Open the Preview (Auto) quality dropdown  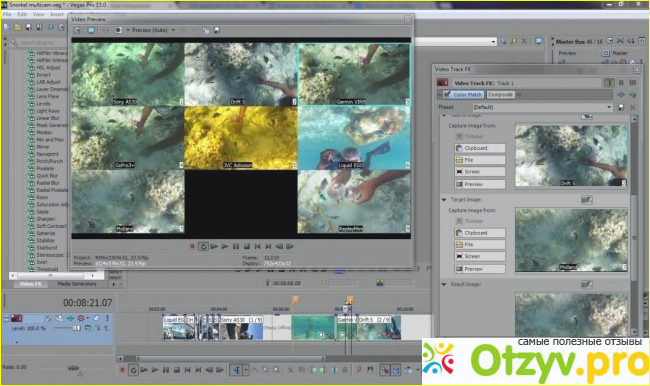(173, 30)
